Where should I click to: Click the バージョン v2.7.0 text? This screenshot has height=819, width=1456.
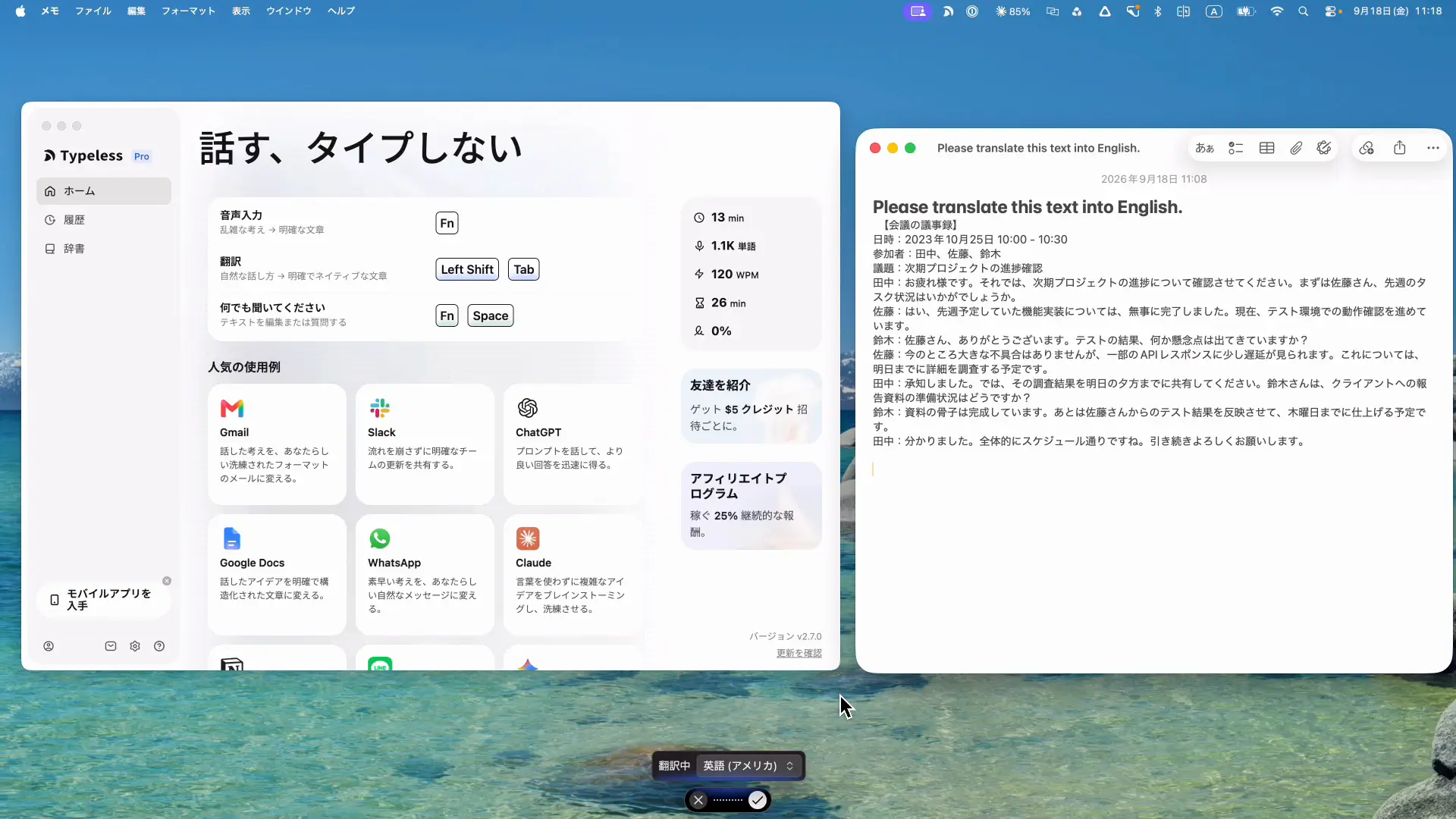785,636
